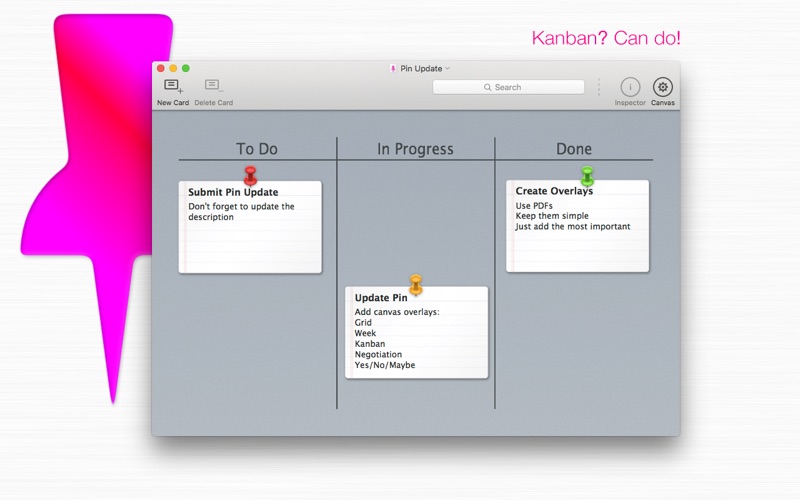Screen dimensions: 800x500
Task: Expand the Pin Update title dropdown chevron
Action: point(447,68)
